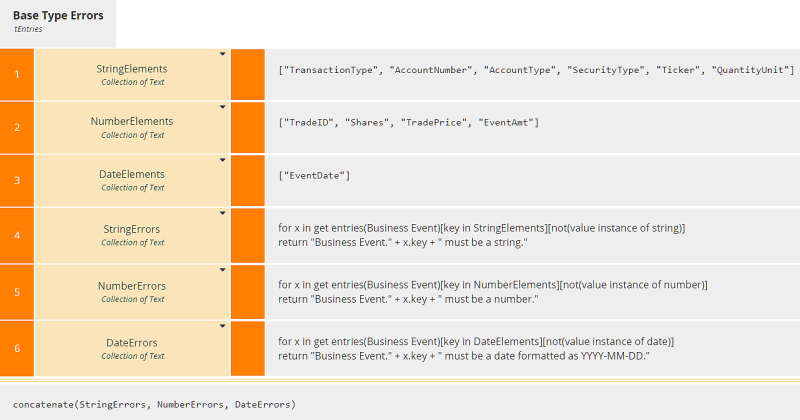800x420 pixels.
Task: Click the orange block beside StringElements
Action: 247,74
